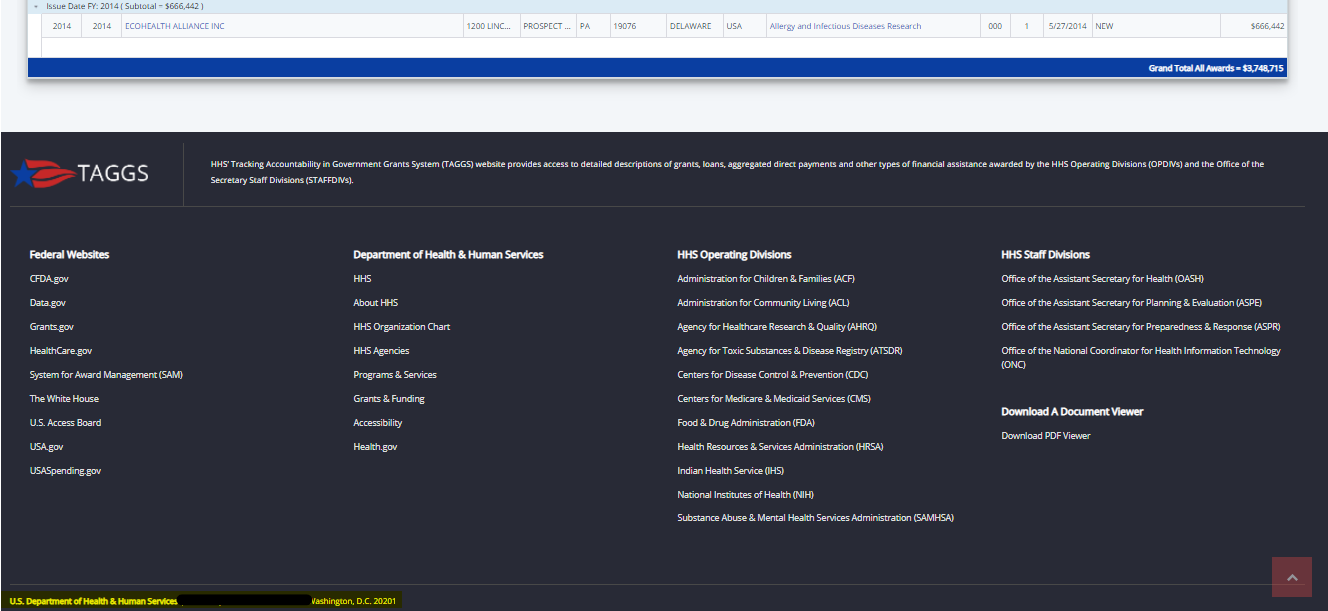The height and width of the screenshot is (611, 1328).
Task: Open Office of Assistant Secretary for Health (OASH)
Action: click(x=1103, y=279)
